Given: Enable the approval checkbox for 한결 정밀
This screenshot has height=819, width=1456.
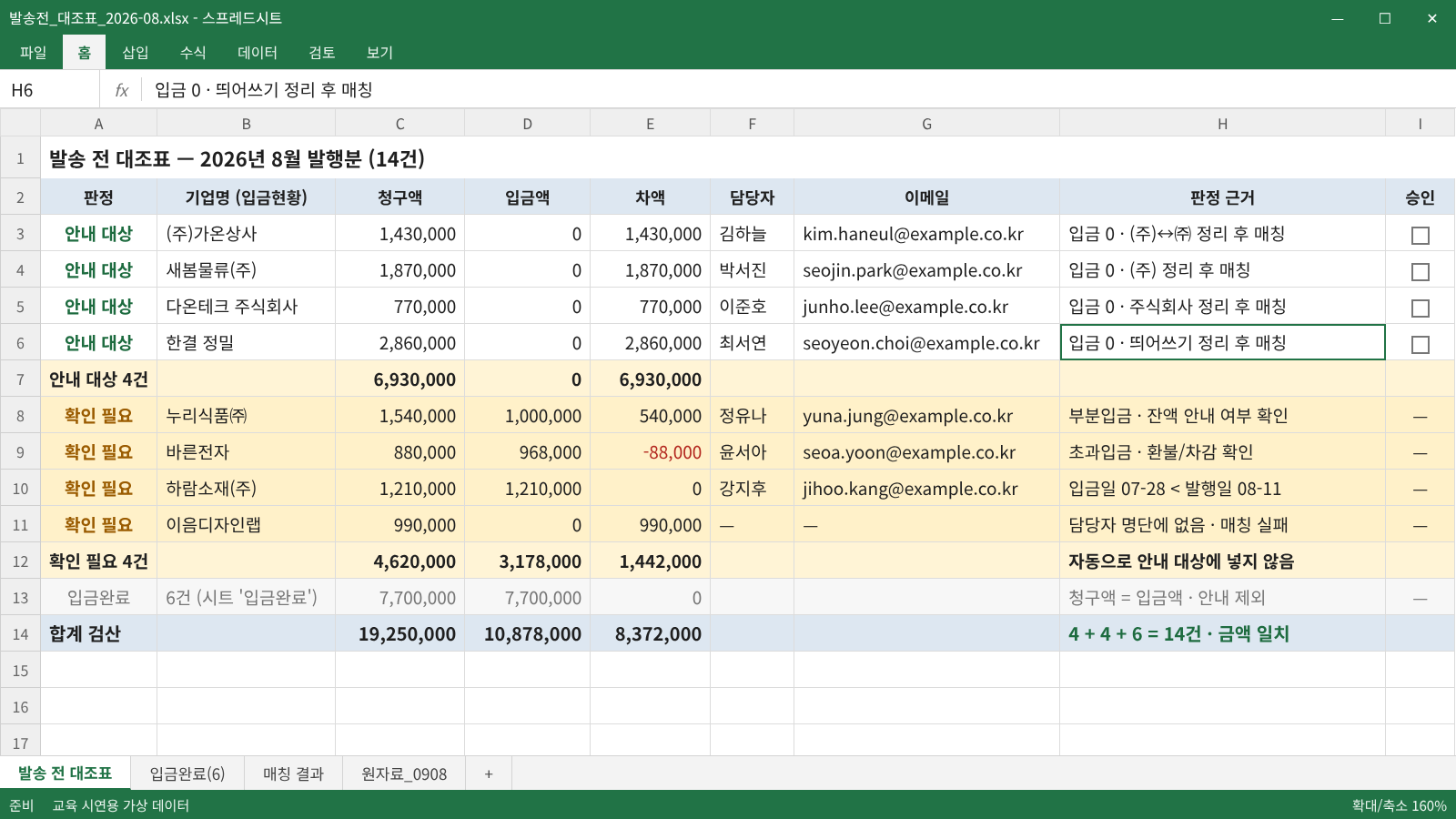Looking at the screenshot, I should pos(1420,344).
